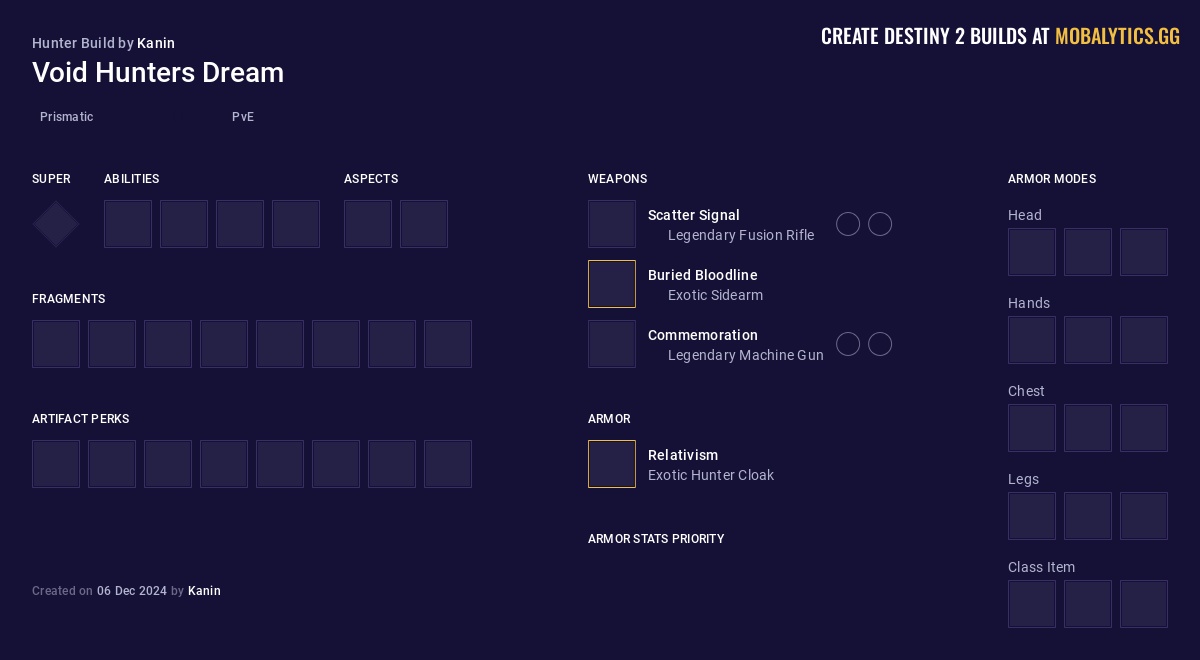The image size is (1200, 660).
Task: Choose the second Abilities slot
Action: click(184, 224)
